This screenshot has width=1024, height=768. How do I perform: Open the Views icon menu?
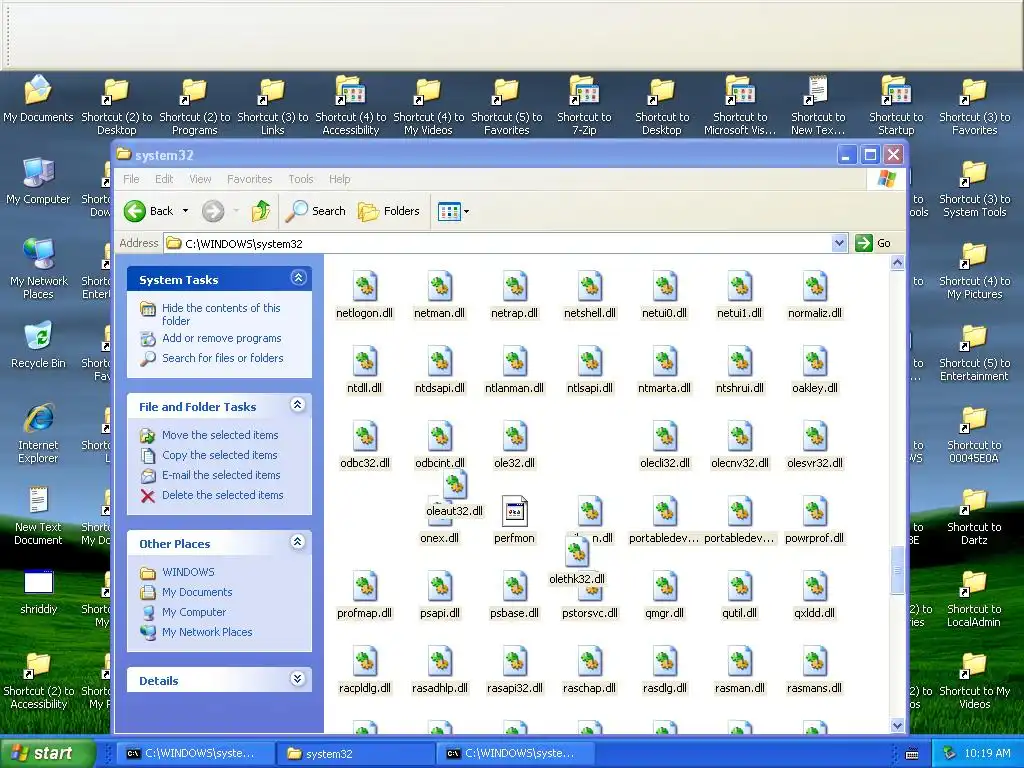[x=453, y=211]
